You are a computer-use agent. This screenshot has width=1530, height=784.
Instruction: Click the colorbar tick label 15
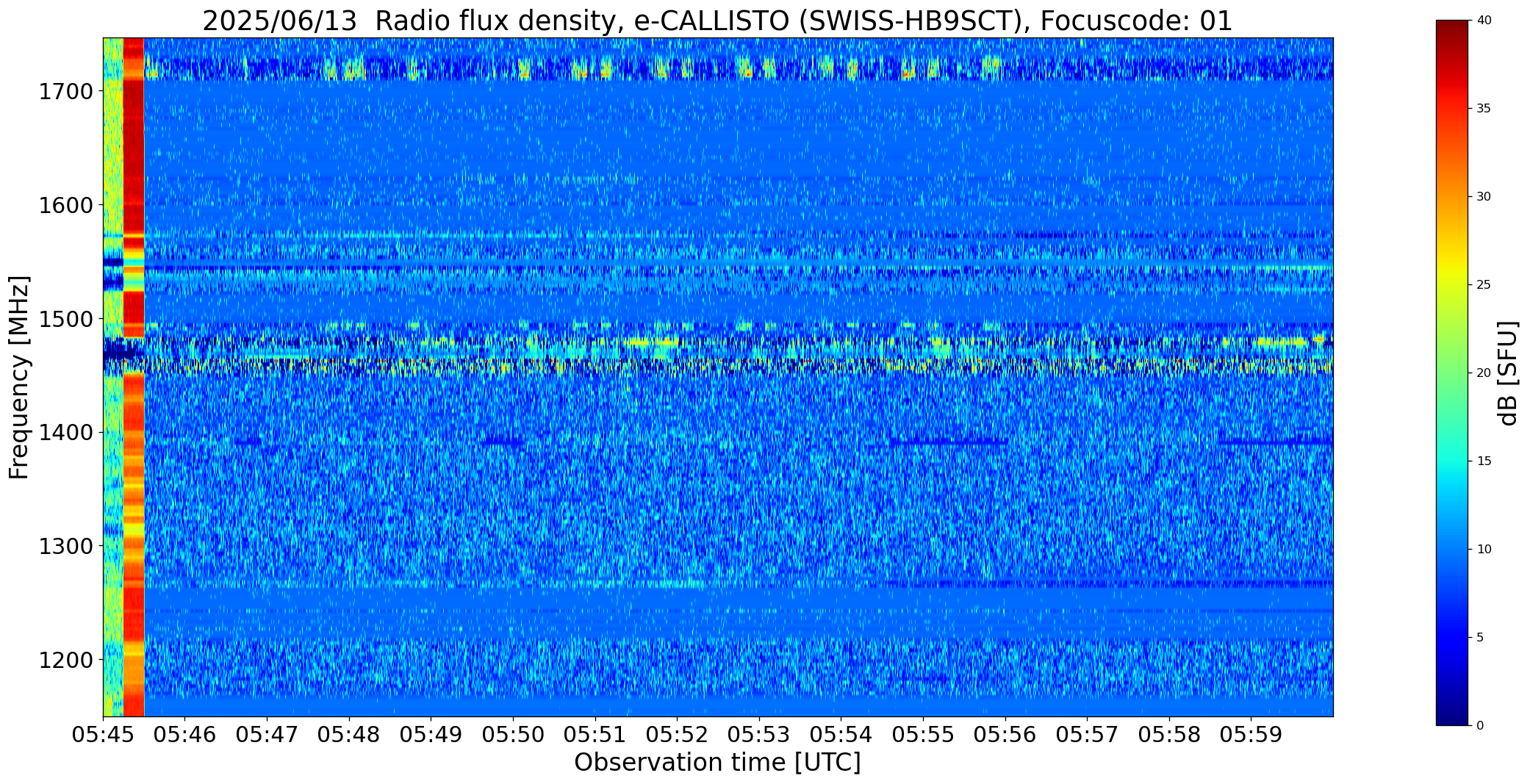click(x=1484, y=461)
